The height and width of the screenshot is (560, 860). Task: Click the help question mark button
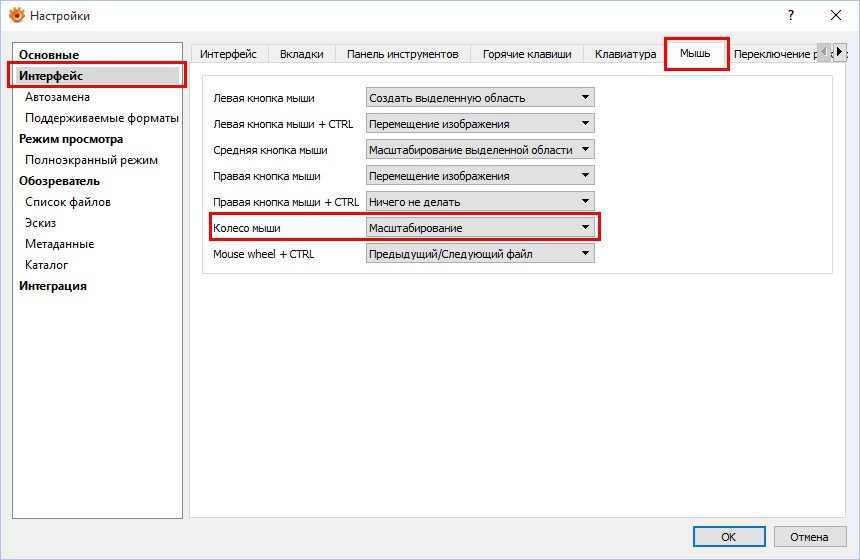tap(790, 15)
